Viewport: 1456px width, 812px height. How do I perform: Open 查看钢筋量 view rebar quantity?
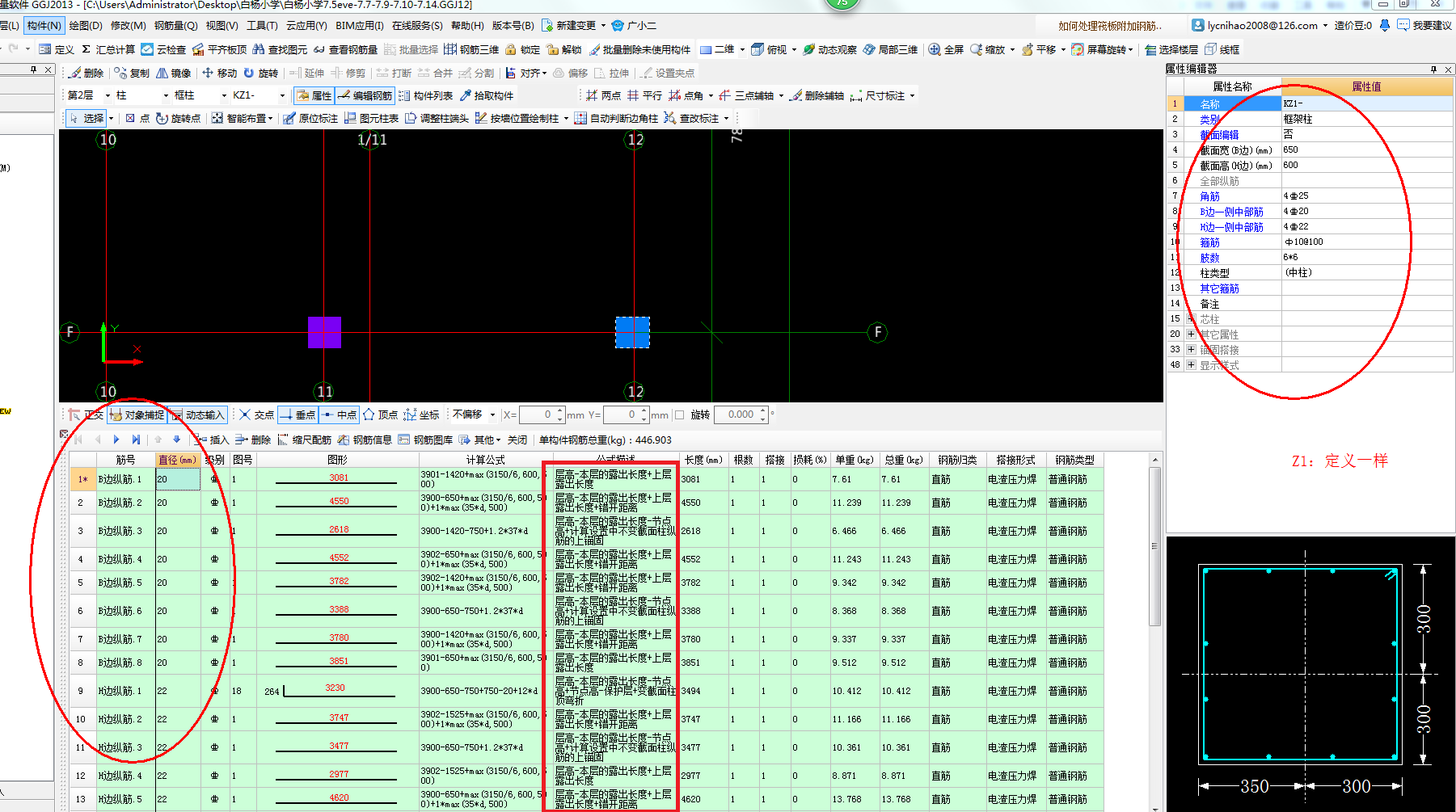point(345,49)
